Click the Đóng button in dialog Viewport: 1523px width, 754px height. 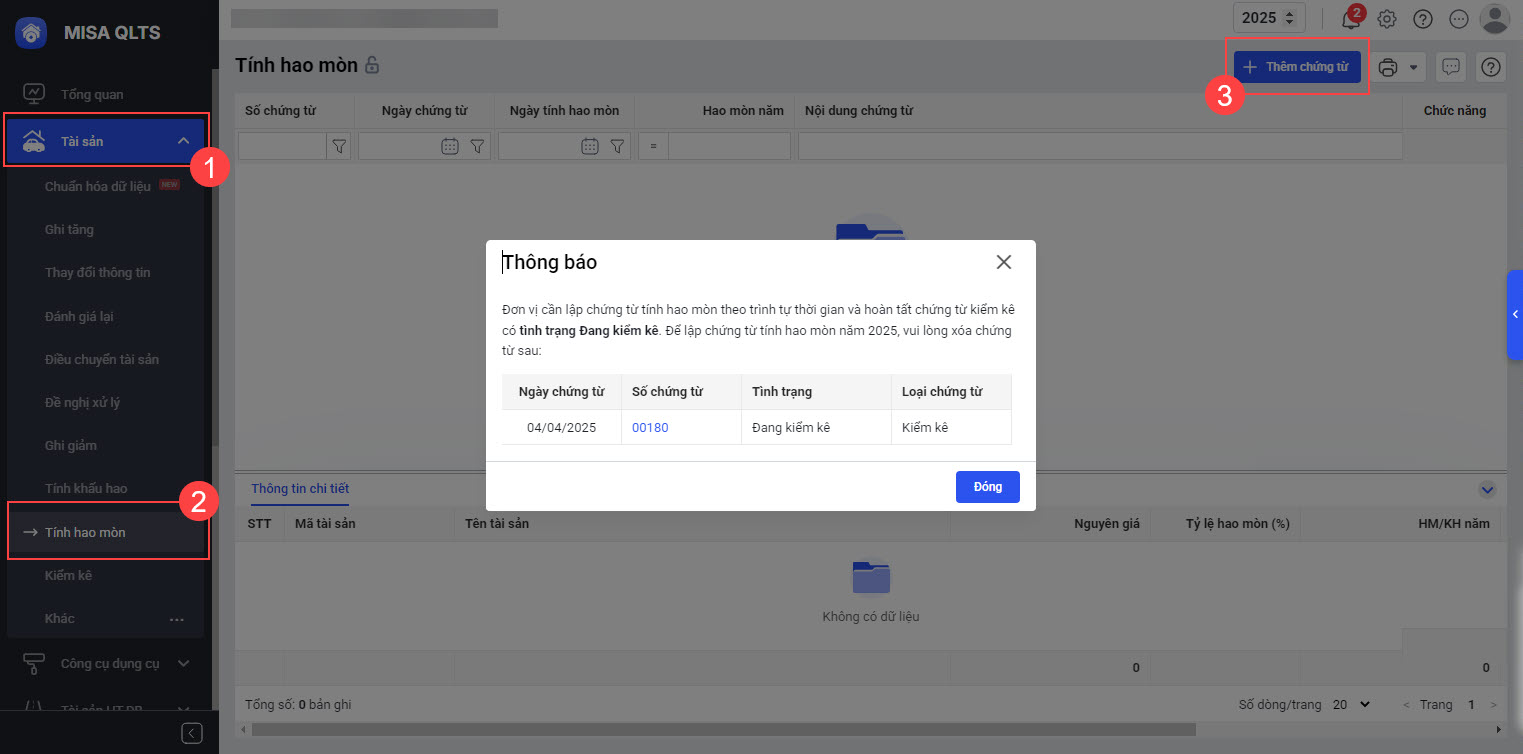988,487
